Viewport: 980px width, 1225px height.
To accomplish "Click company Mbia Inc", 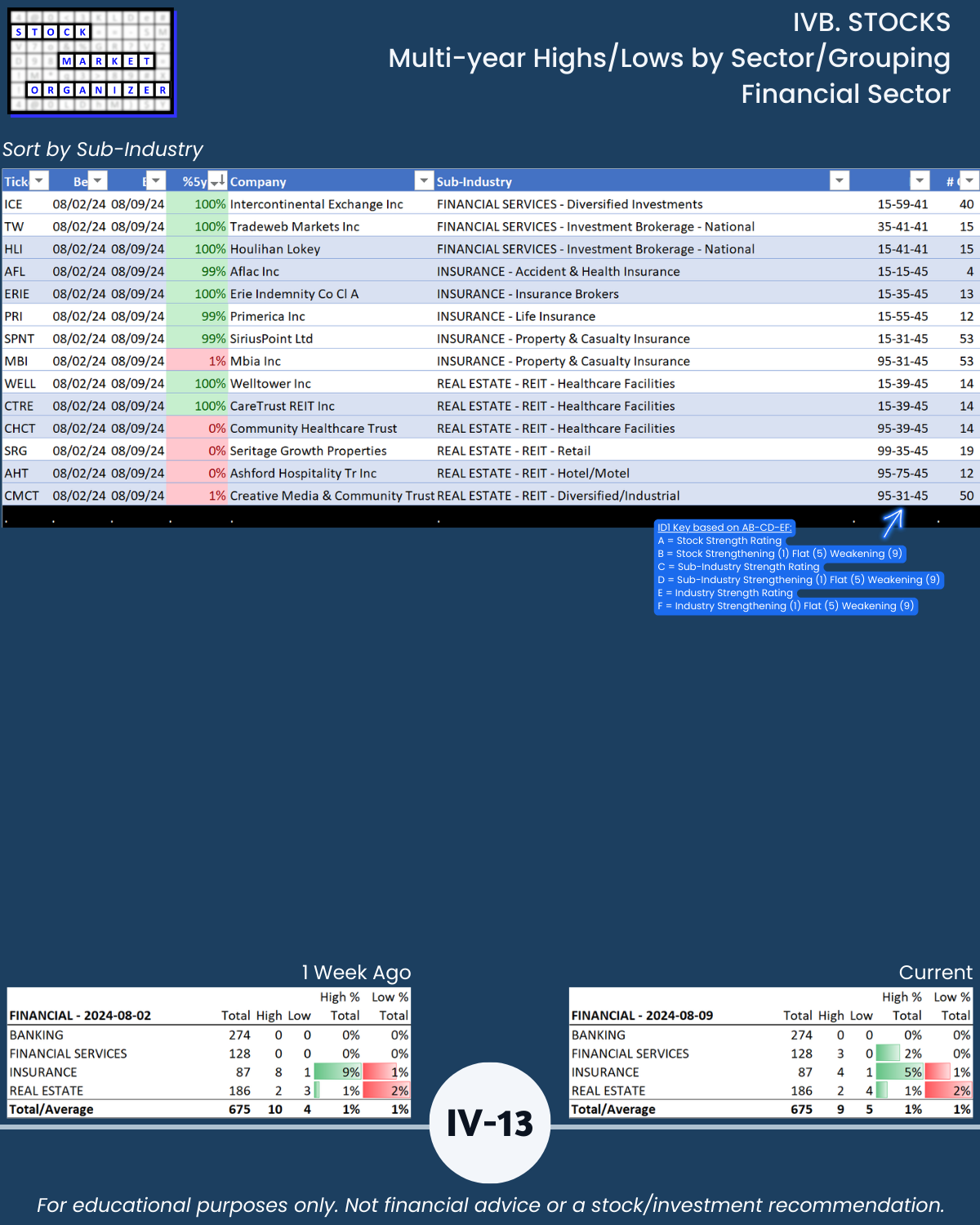I will [x=256, y=361].
